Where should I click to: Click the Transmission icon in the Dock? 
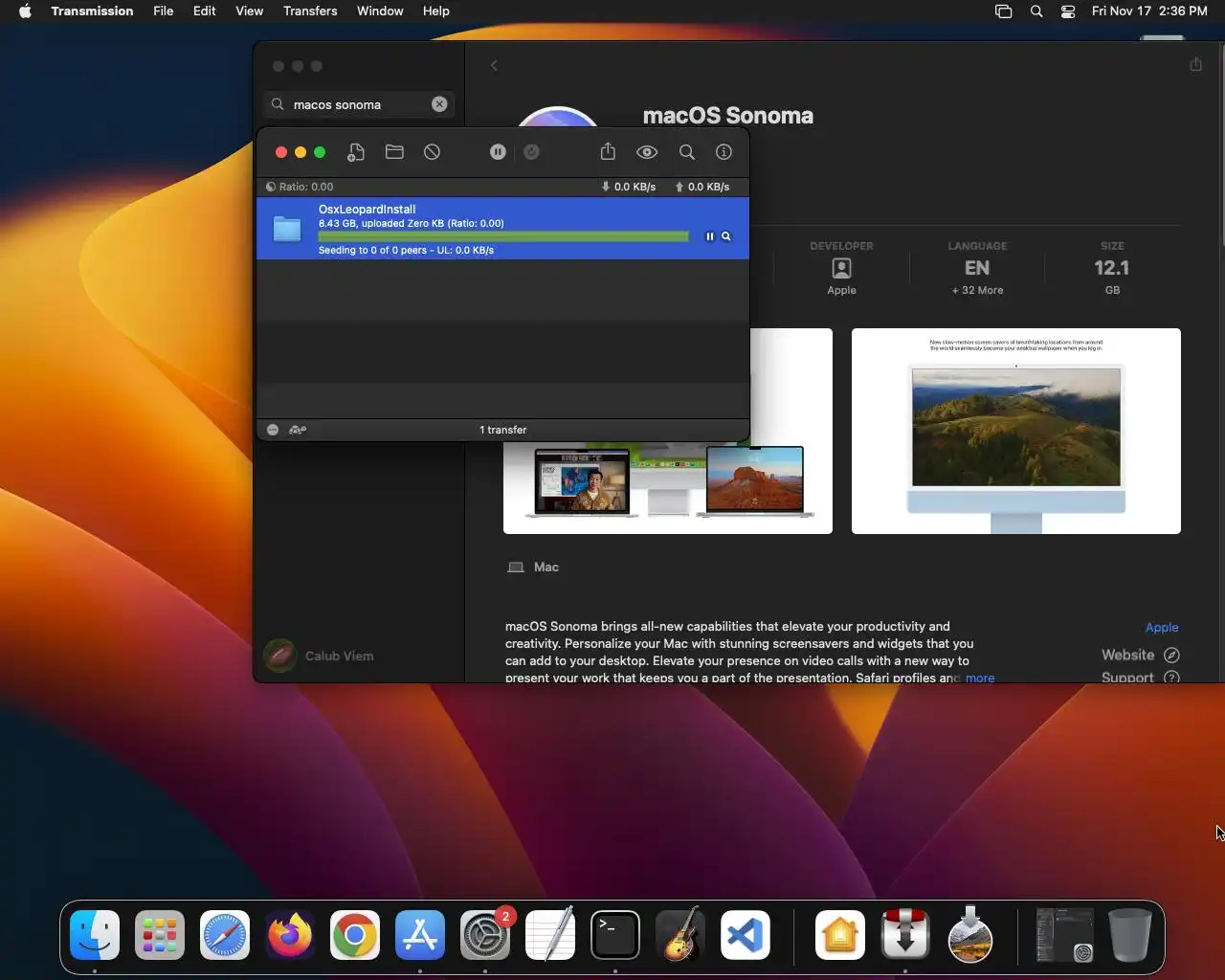pos(905,934)
